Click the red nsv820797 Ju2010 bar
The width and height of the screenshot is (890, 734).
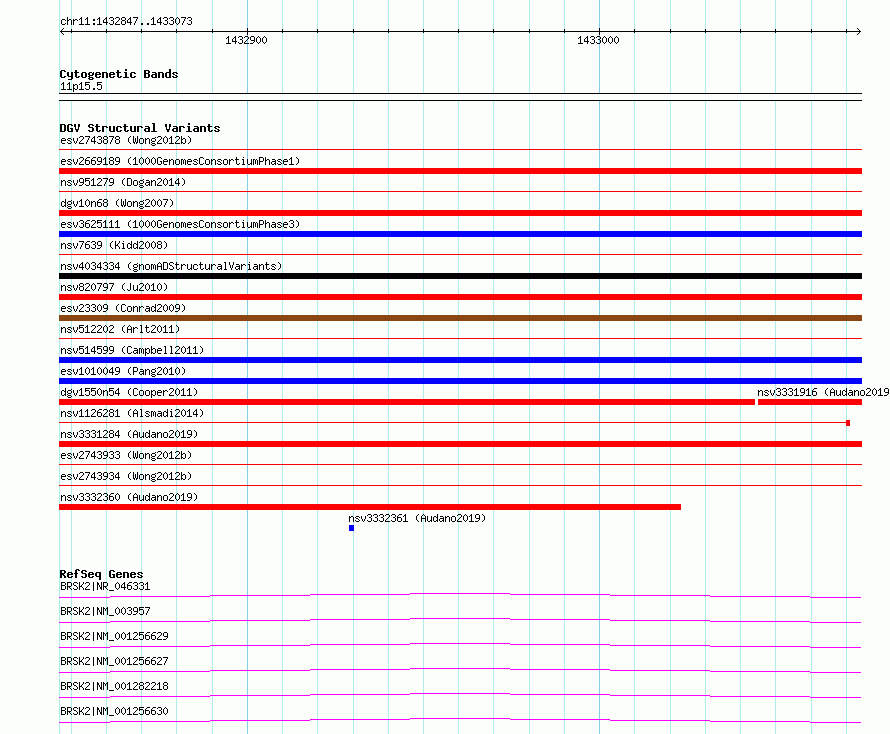click(x=460, y=297)
